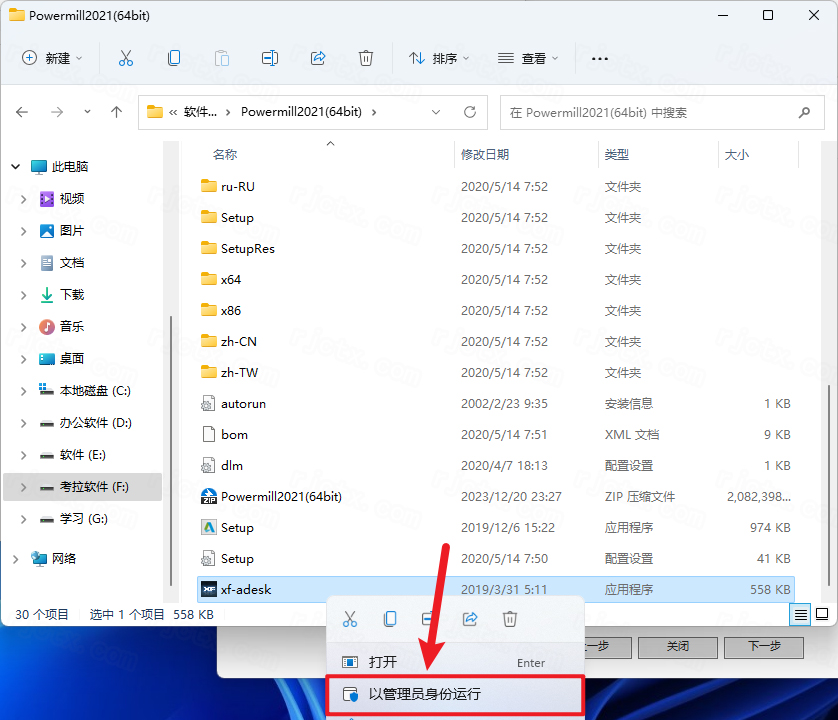Screen dimensions: 838x720
Task: Go back with the left arrow
Action: pos(22,112)
